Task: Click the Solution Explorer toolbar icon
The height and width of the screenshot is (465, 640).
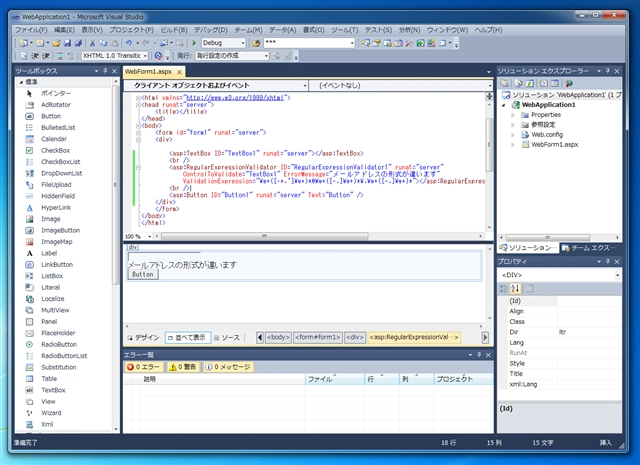Action: tap(365, 43)
